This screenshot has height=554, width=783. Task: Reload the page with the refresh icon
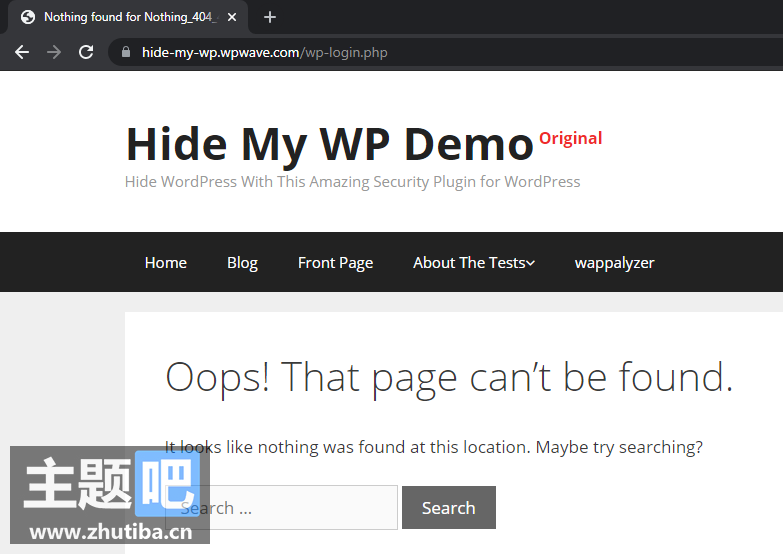point(86,52)
